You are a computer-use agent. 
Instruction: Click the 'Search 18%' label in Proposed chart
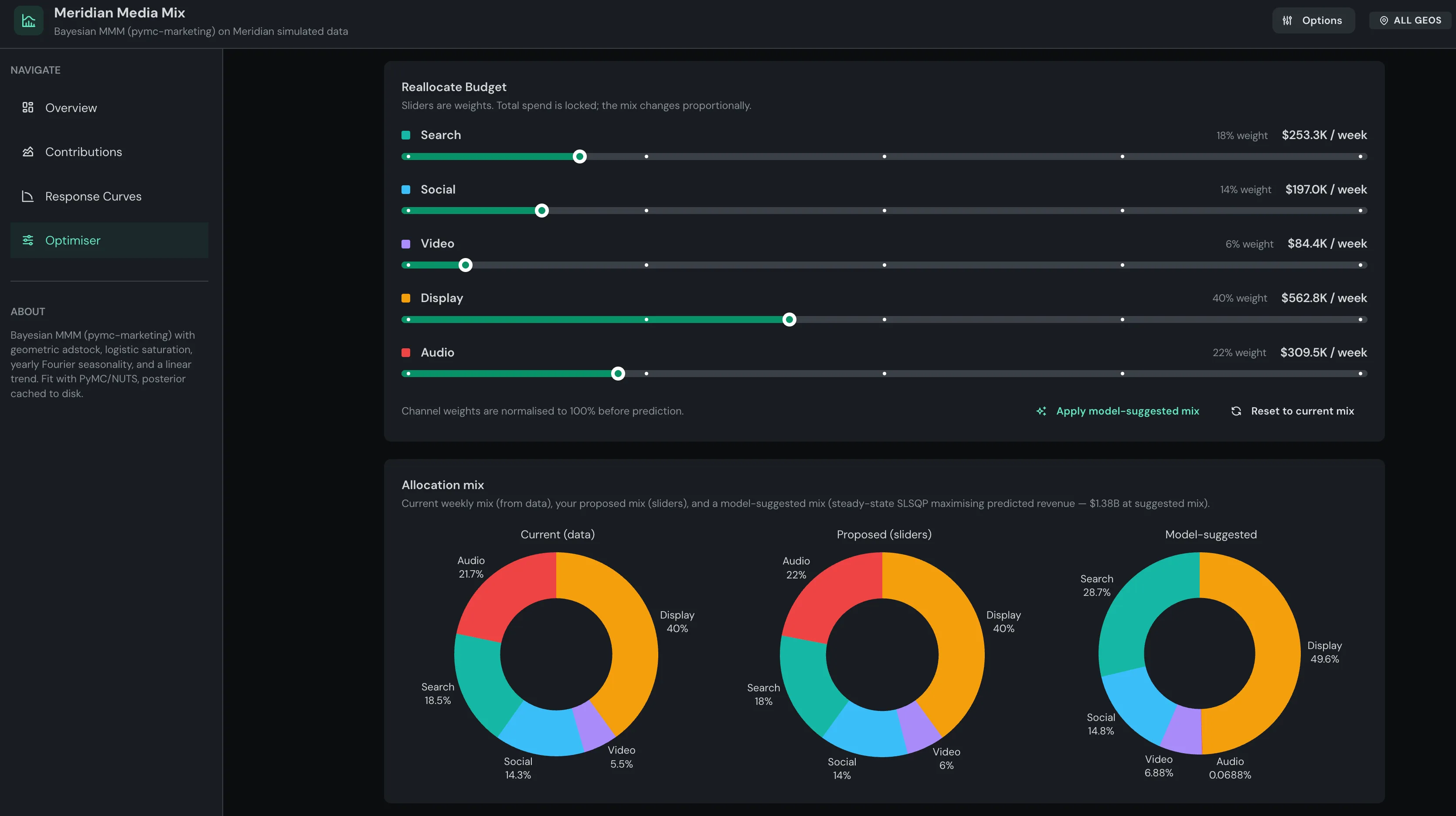pyautogui.click(x=763, y=694)
